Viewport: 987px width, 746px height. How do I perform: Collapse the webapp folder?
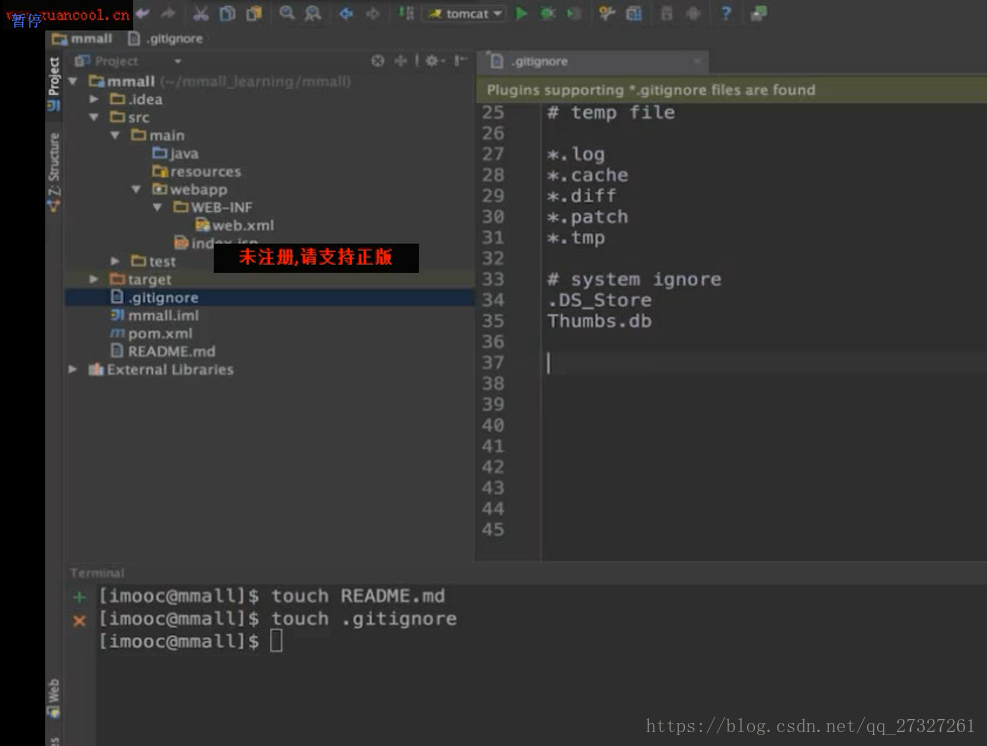click(136, 189)
